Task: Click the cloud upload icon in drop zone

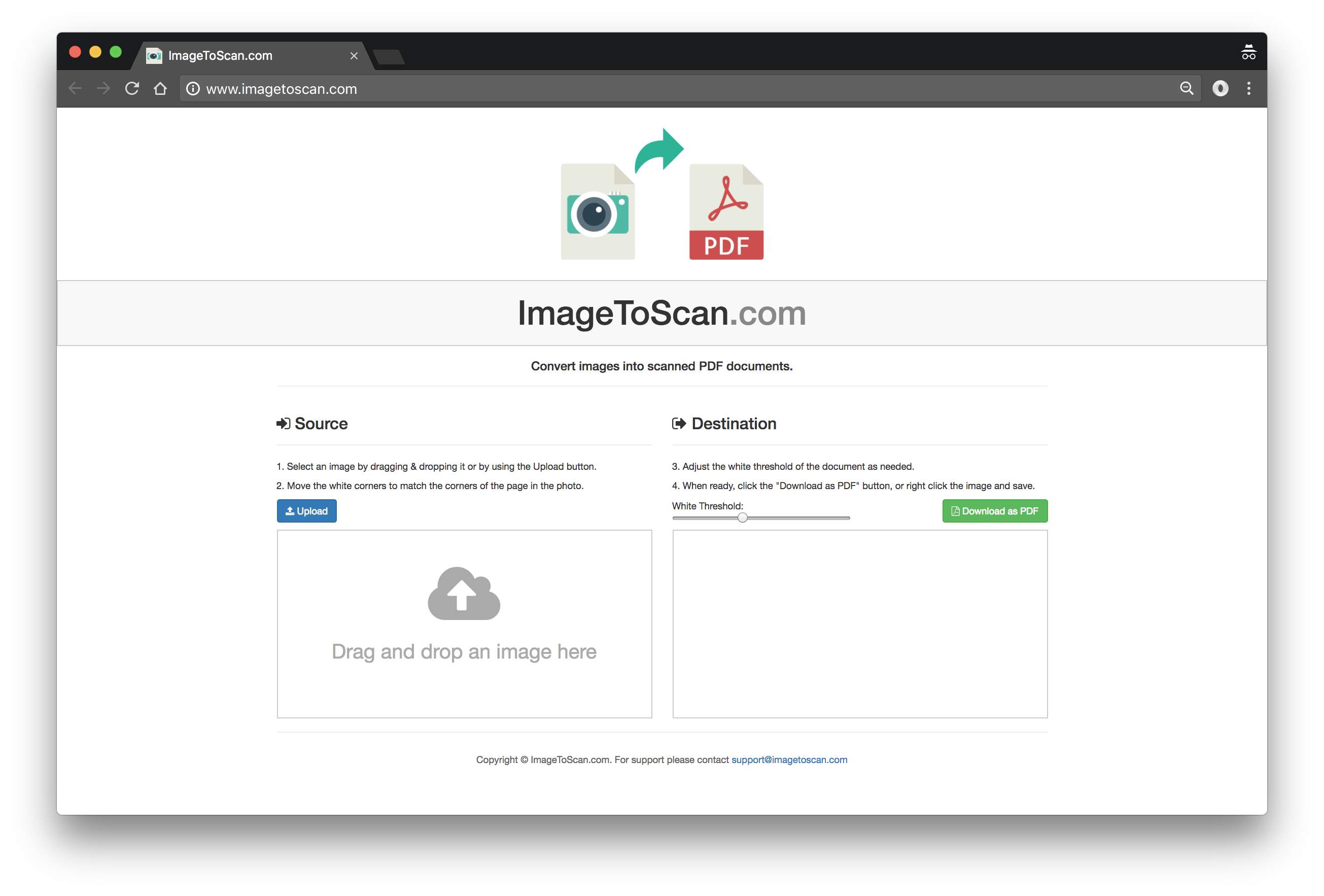Action: tap(464, 593)
